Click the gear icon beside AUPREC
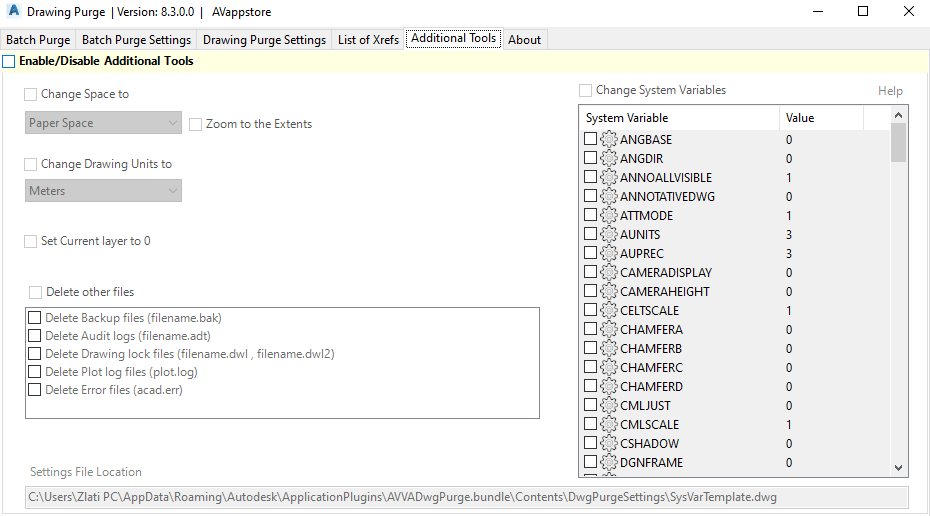The width and height of the screenshot is (930, 516). (609, 253)
